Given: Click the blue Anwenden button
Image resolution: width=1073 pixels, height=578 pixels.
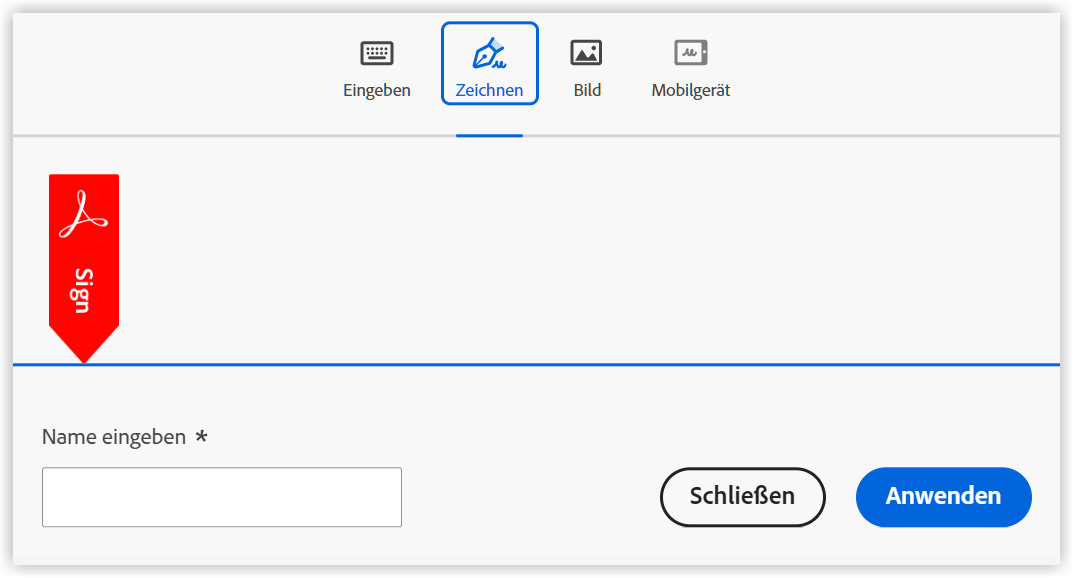Looking at the screenshot, I should point(944,497).
